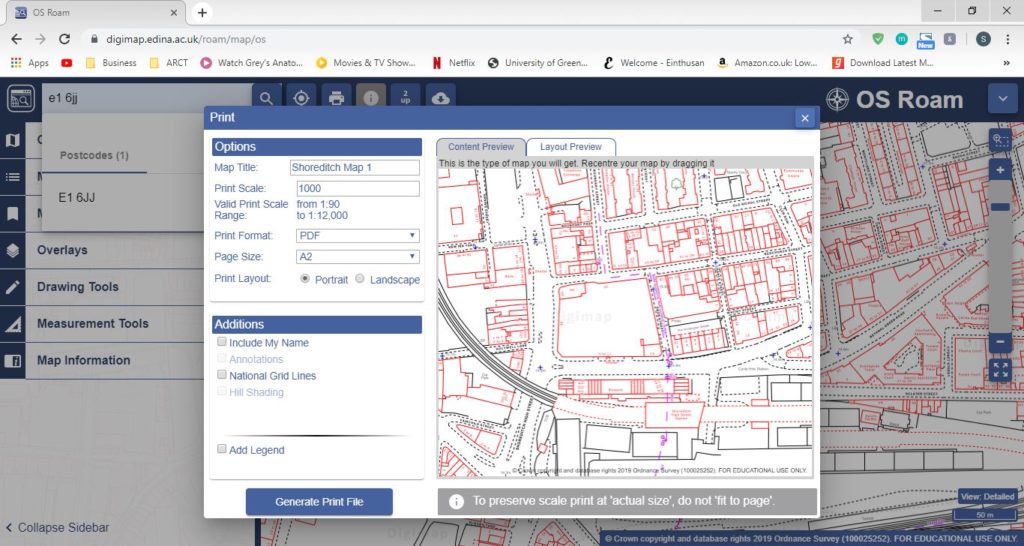Open the Business bookmarks folder
The height and width of the screenshot is (546, 1024).
point(110,63)
